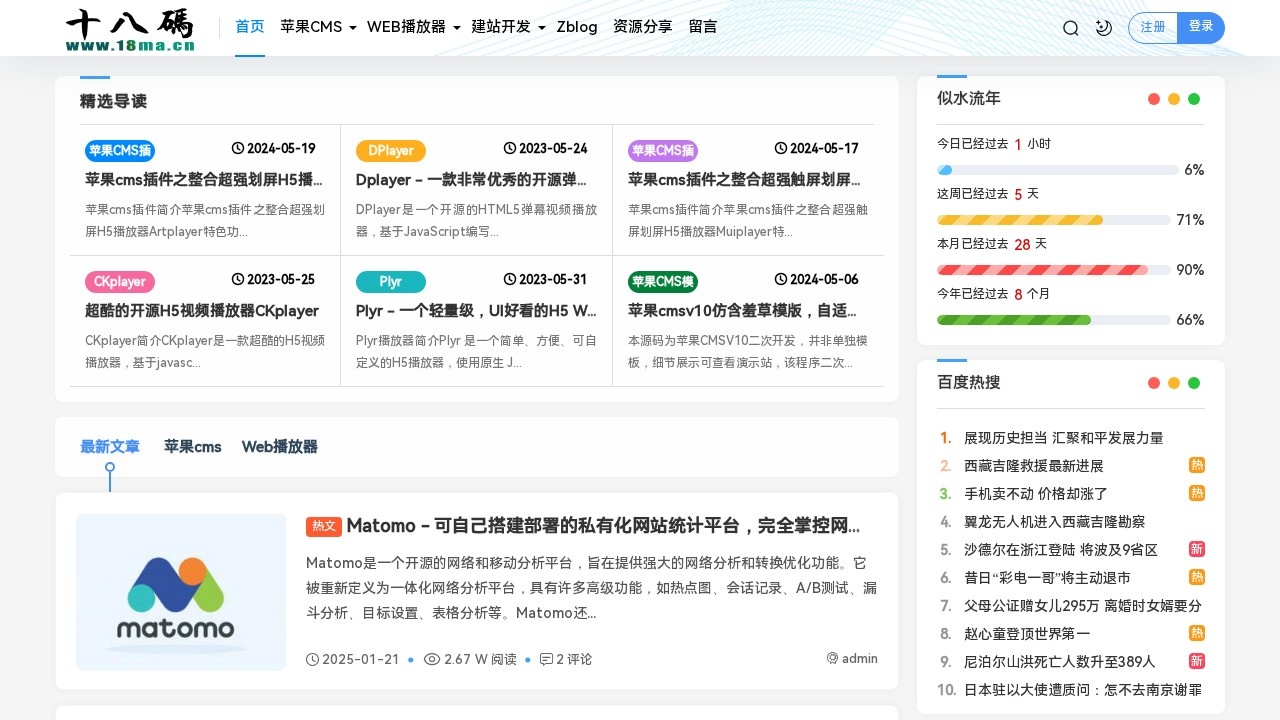
Task: Click the pink CKplayer category tag
Action: click(x=120, y=282)
